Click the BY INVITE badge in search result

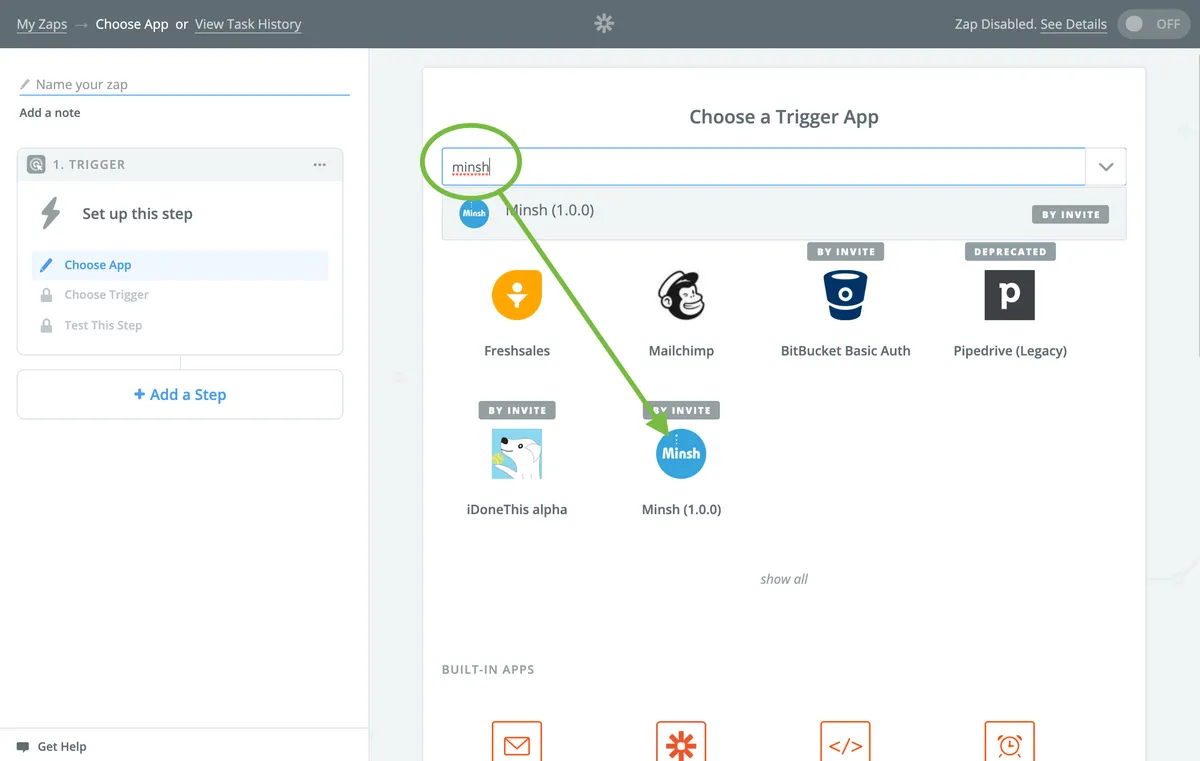[x=1070, y=214]
